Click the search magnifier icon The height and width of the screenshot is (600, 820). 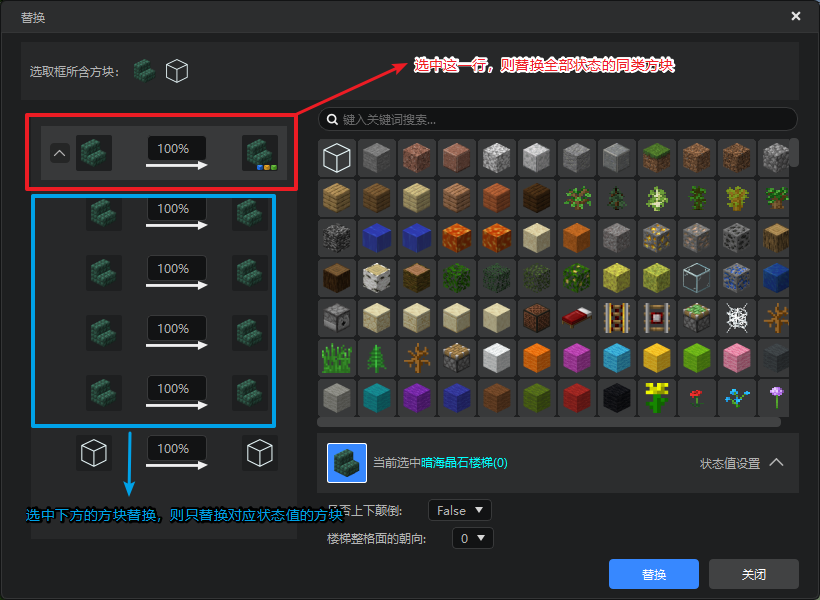[x=332, y=119]
